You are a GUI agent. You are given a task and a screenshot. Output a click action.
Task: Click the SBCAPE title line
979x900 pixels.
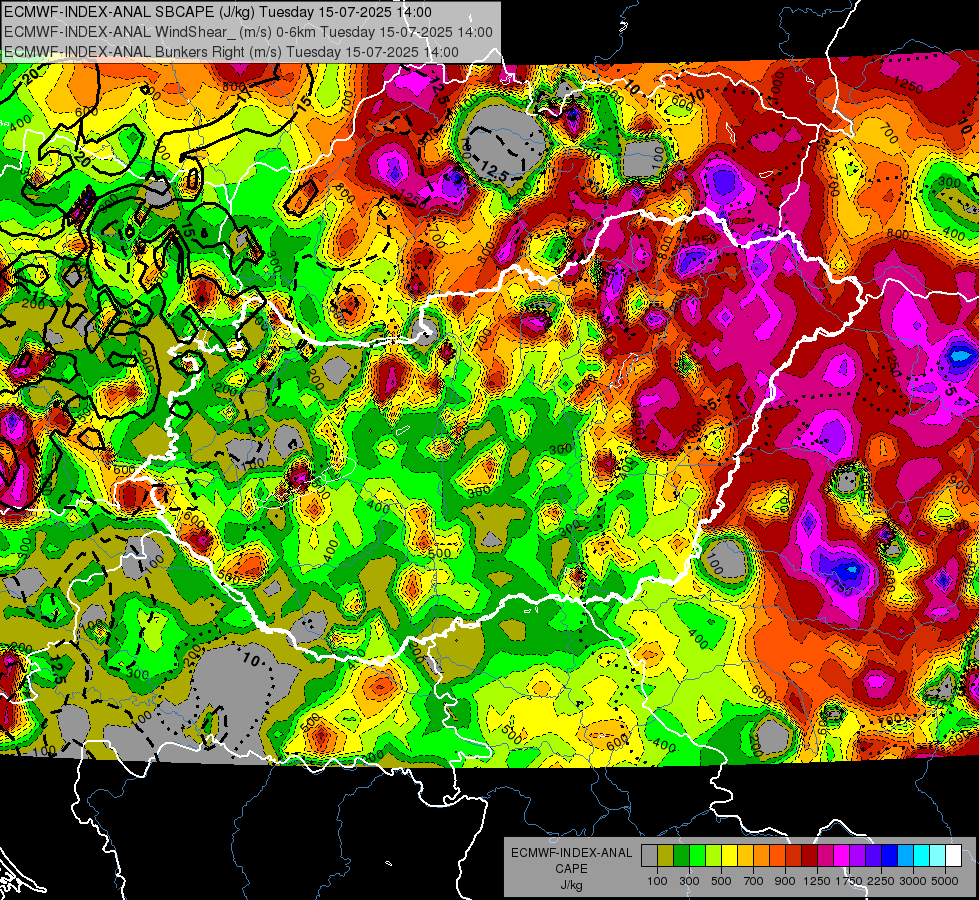pos(217,12)
